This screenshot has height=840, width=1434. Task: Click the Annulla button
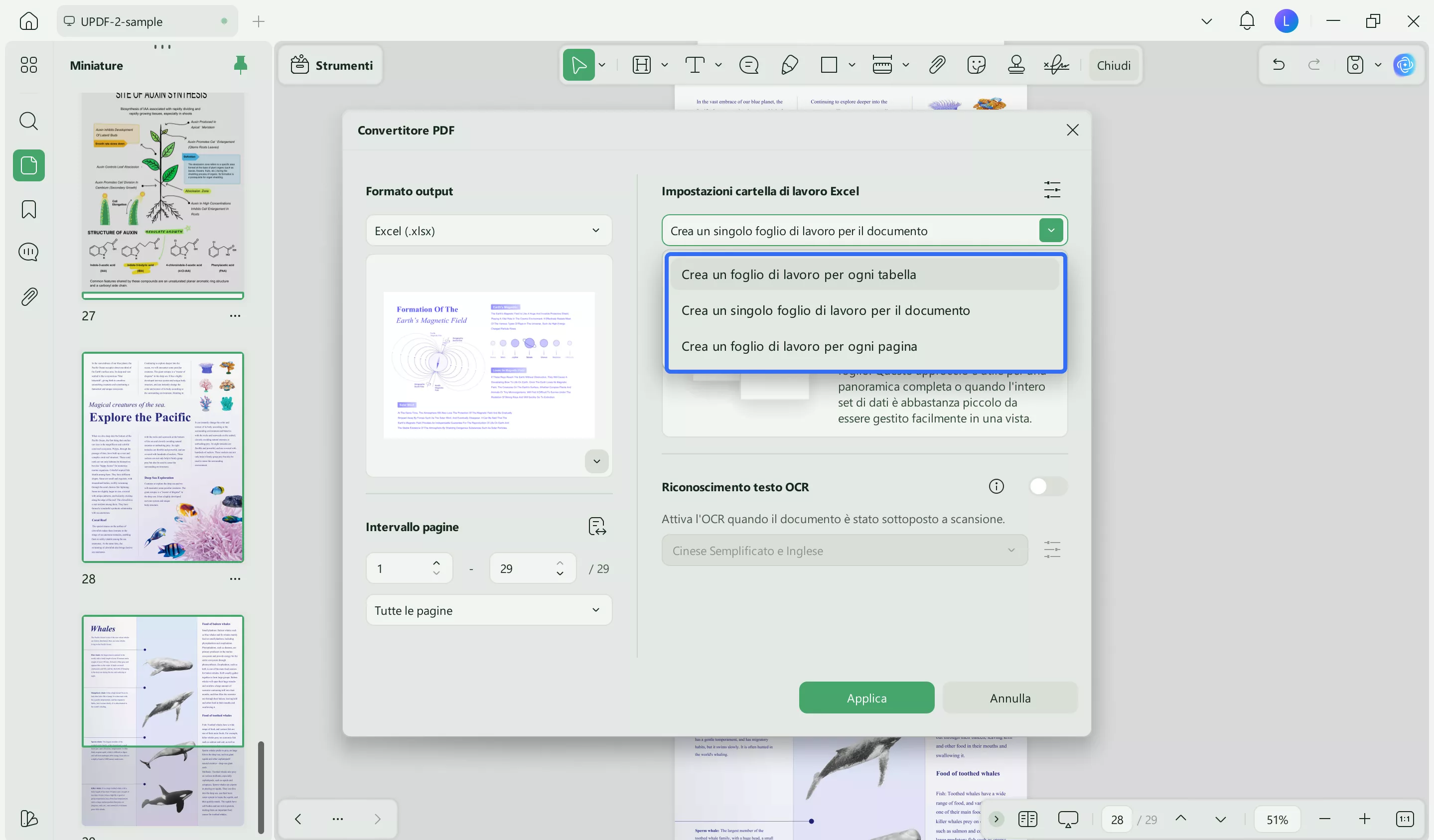click(x=1009, y=698)
